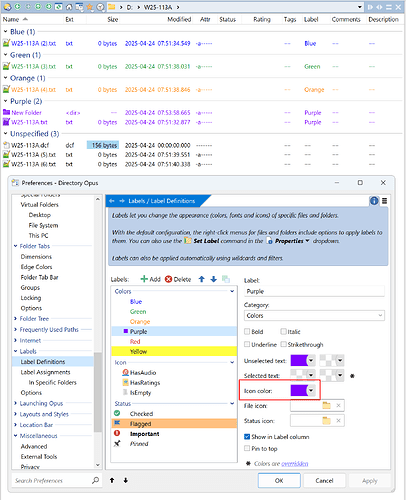Click the red Delete label icon
This screenshot has height=500, width=406.
click(x=168, y=279)
